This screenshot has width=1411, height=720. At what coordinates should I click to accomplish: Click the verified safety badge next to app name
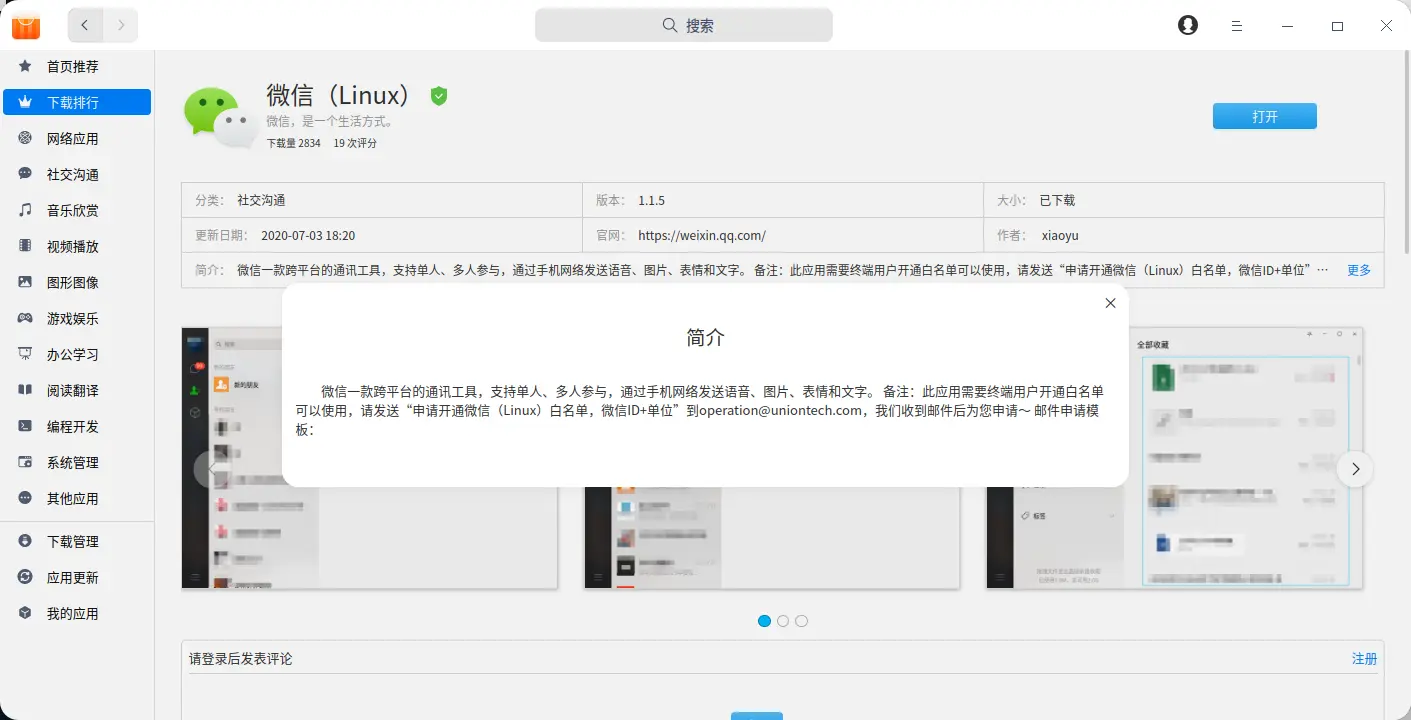pyautogui.click(x=438, y=96)
